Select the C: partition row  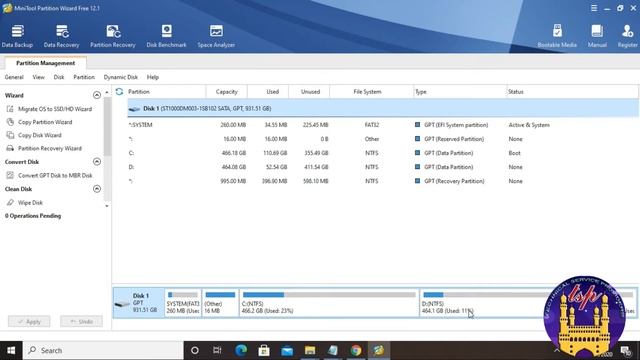click(x=383, y=153)
